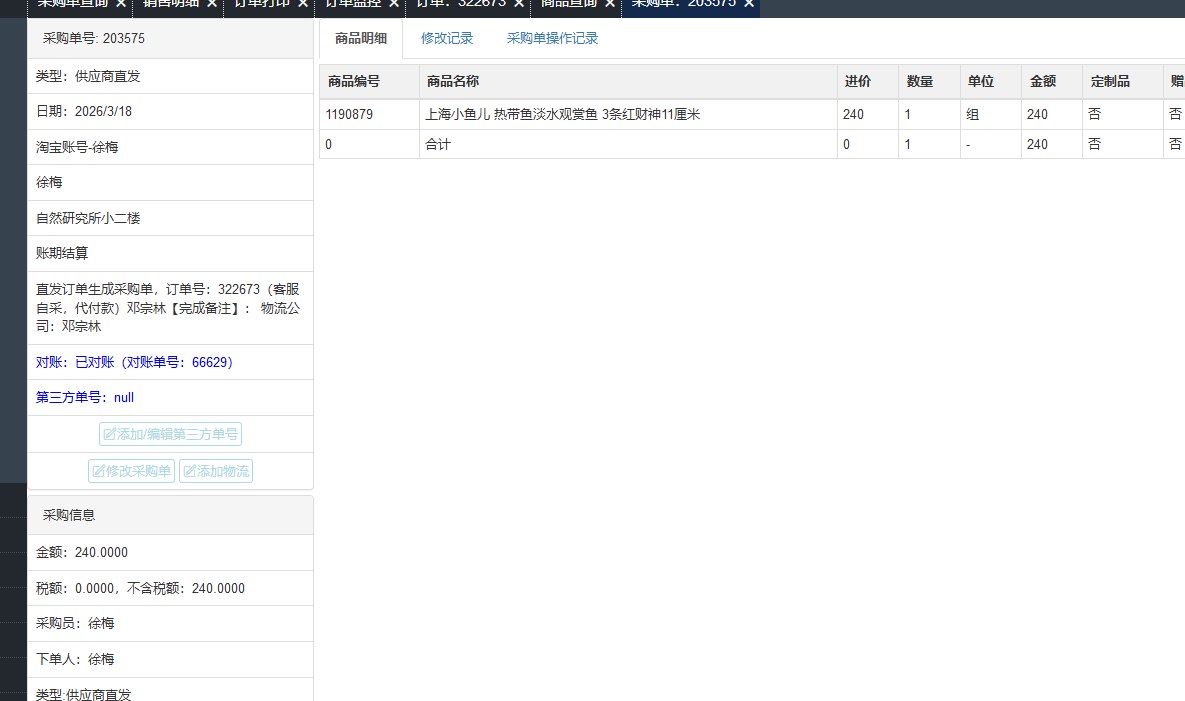Click the 商品名称 column header
This screenshot has height=701, width=1185.
[453, 82]
